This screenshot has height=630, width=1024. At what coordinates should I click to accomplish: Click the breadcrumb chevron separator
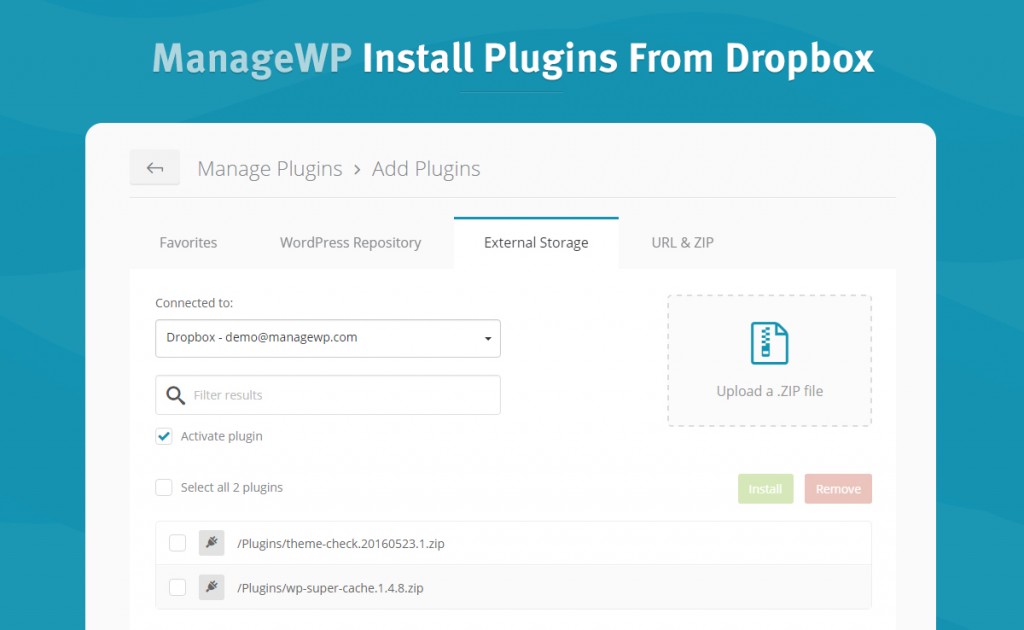coord(357,169)
